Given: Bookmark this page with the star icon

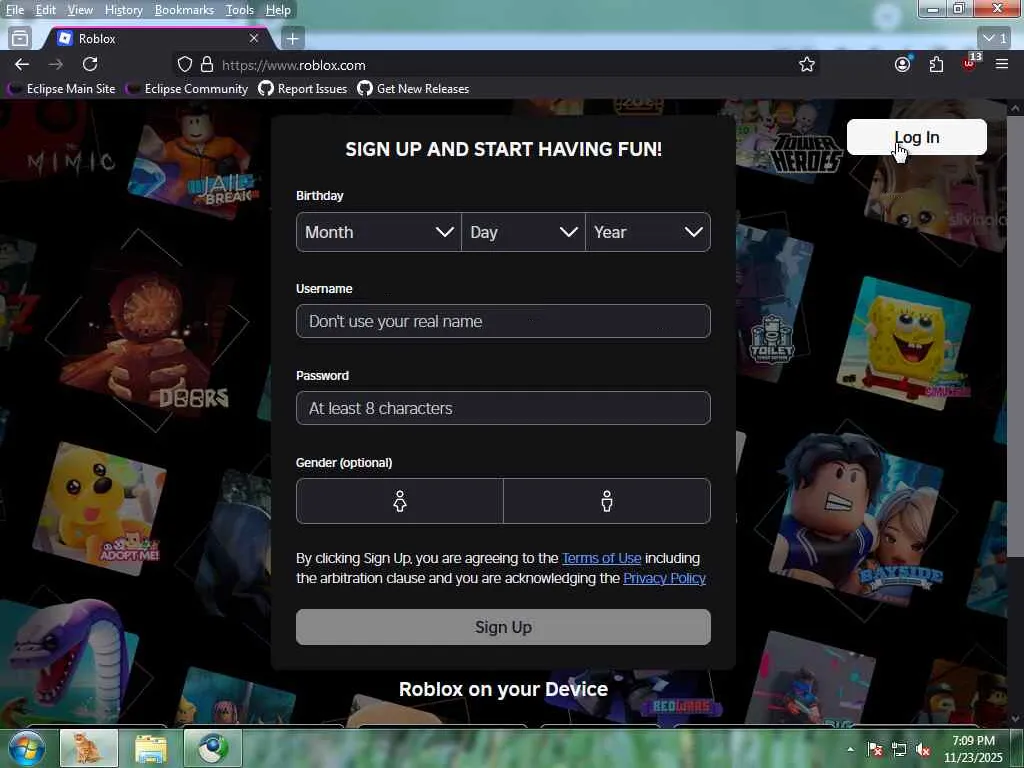Looking at the screenshot, I should pos(807,65).
